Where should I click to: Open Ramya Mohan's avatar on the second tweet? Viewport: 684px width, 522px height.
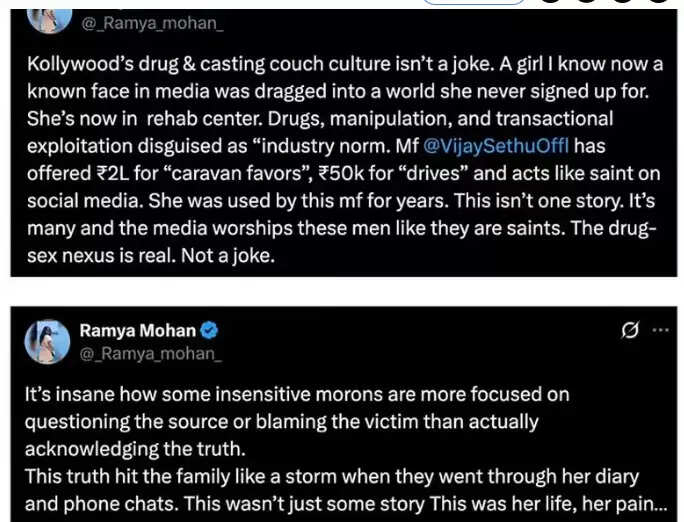pos(47,341)
